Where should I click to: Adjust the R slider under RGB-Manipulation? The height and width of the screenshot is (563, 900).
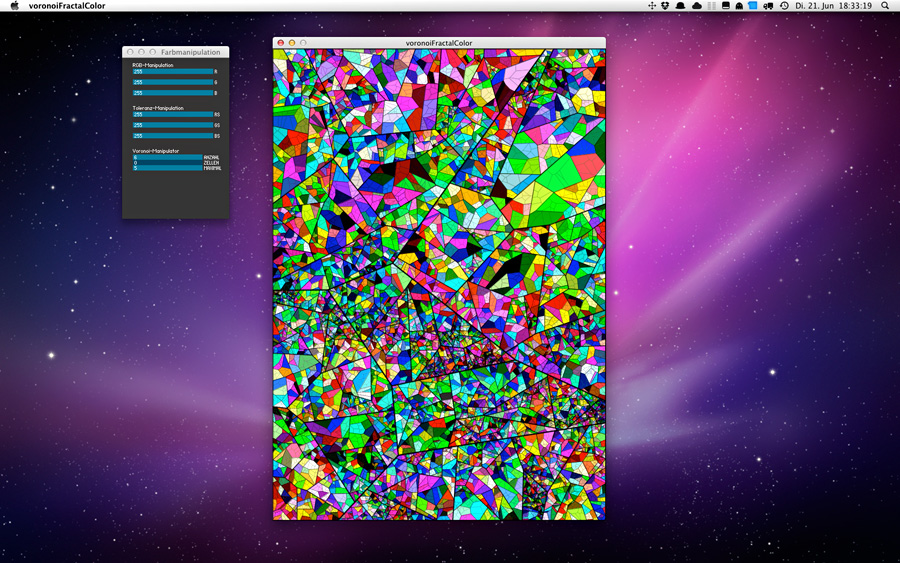(172, 72)
